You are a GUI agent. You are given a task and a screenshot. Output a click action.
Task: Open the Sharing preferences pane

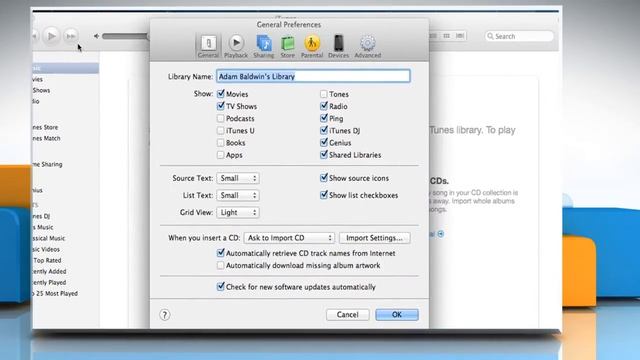pyautogui.click(x=264, y=46)
